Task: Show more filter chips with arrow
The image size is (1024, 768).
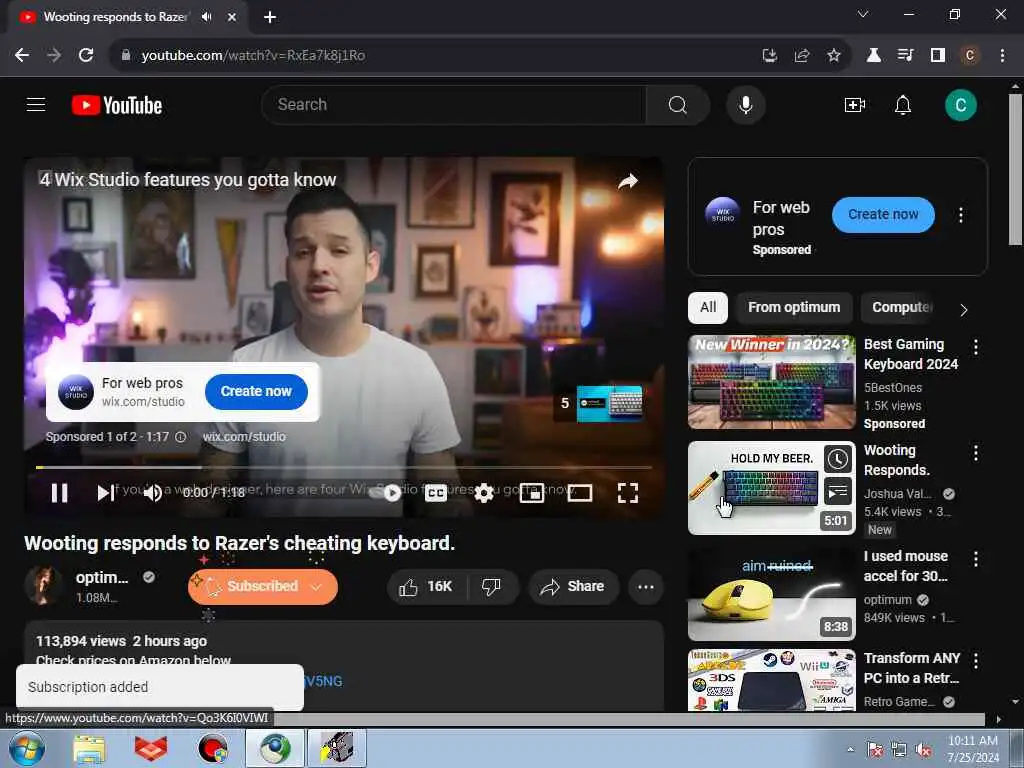Action: (963, 310)
